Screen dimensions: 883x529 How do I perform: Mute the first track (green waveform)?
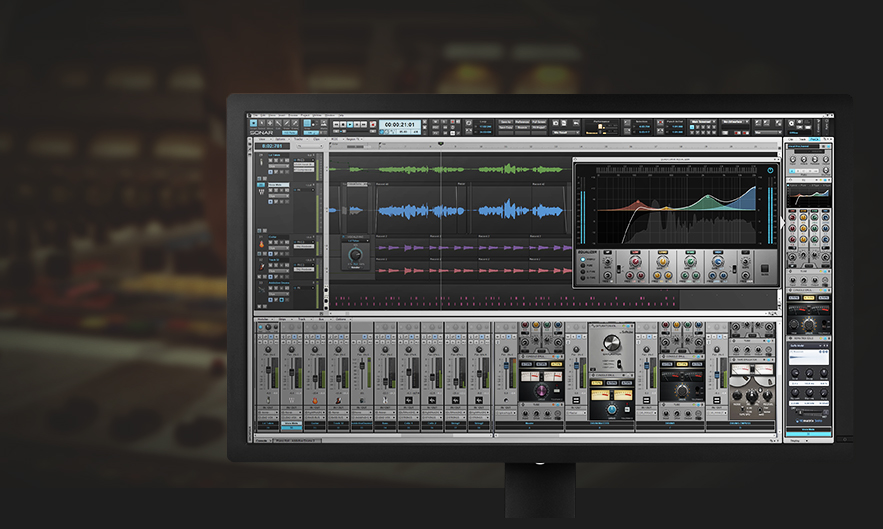coord(270,161)
